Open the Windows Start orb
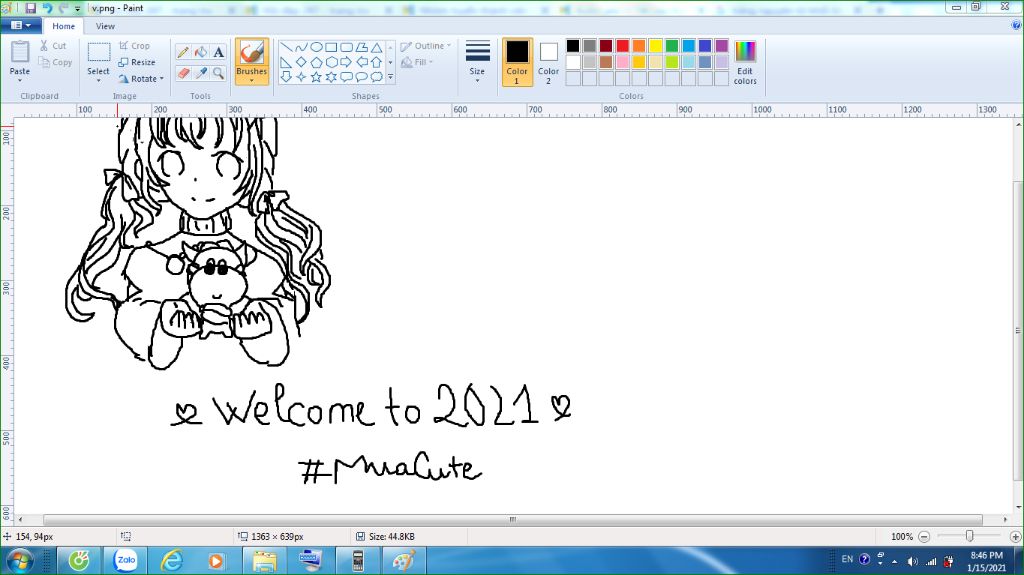 20,561
